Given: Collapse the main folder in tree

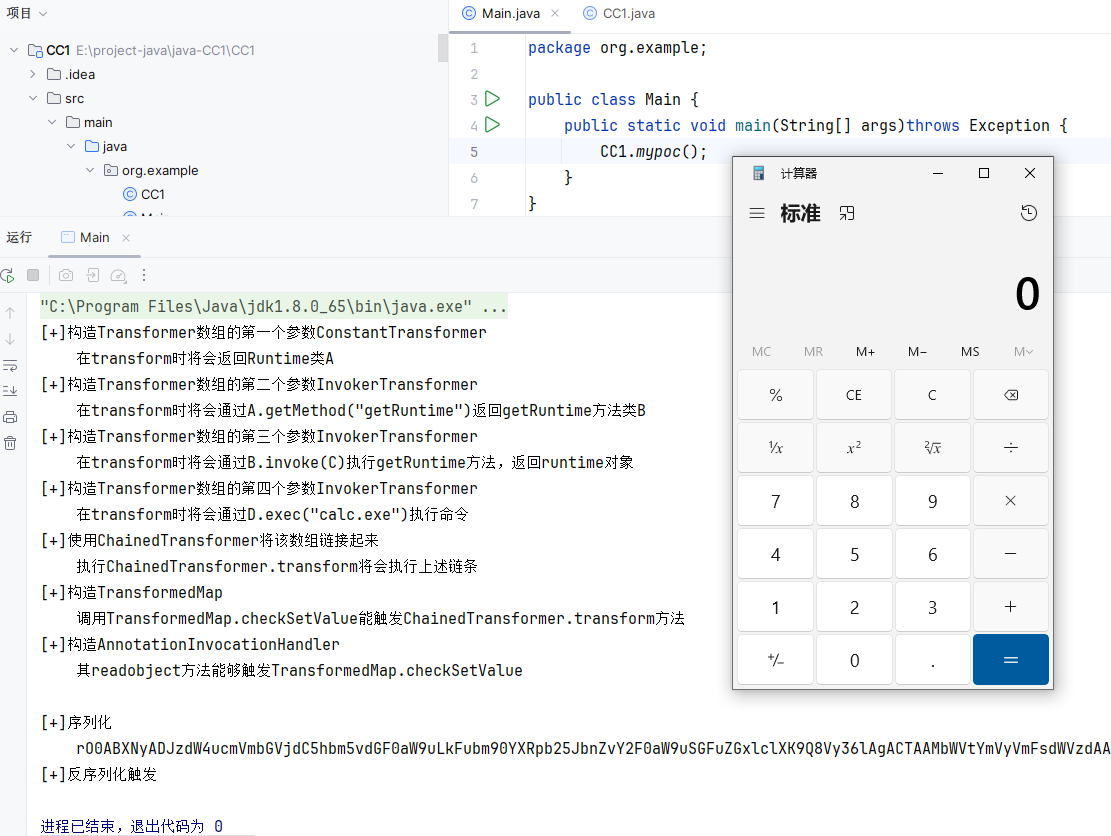Looking at the screenshot, I should pos(52,123).
